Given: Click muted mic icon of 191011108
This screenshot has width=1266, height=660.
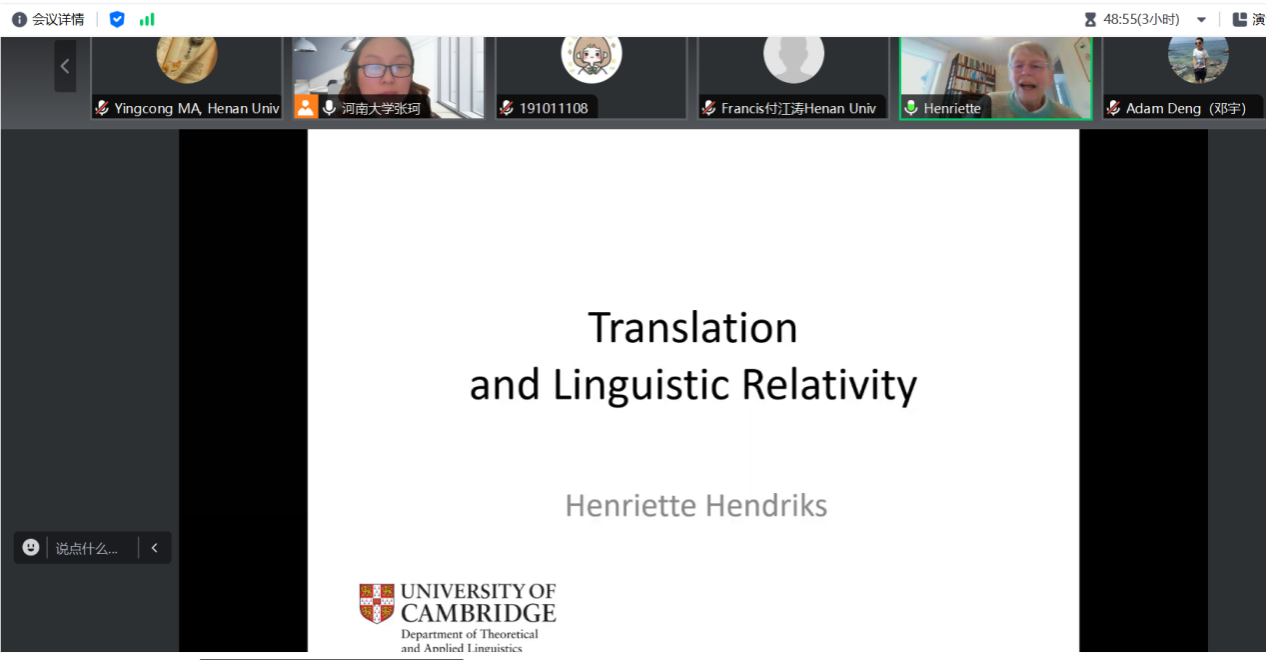Looking at the screenshot, I should pyautogui.click(x=507, y=108).
